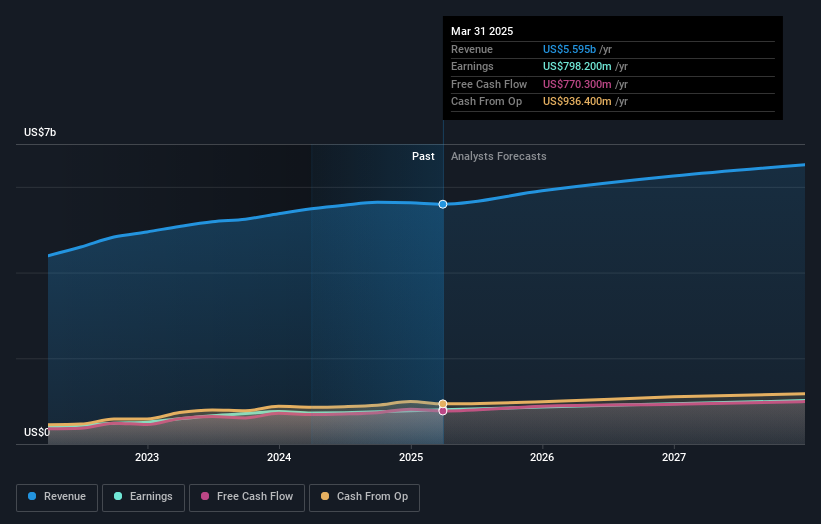Viewport: 821px width, 524px height.
Task: Click the US$798.200m earnings value
Action: click(x=577, y=66)
